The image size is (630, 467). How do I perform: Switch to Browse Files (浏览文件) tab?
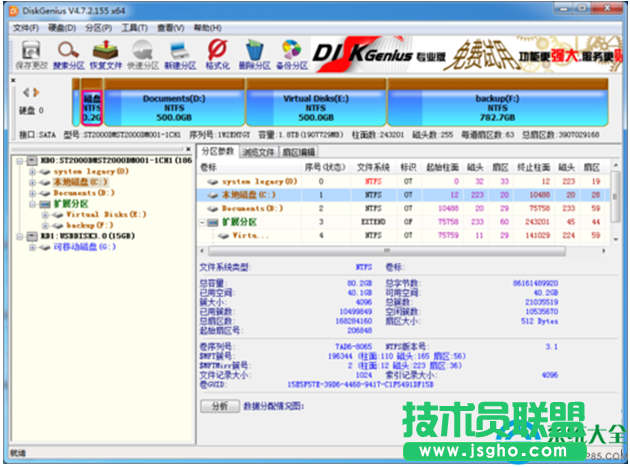(x=258, y=152)
